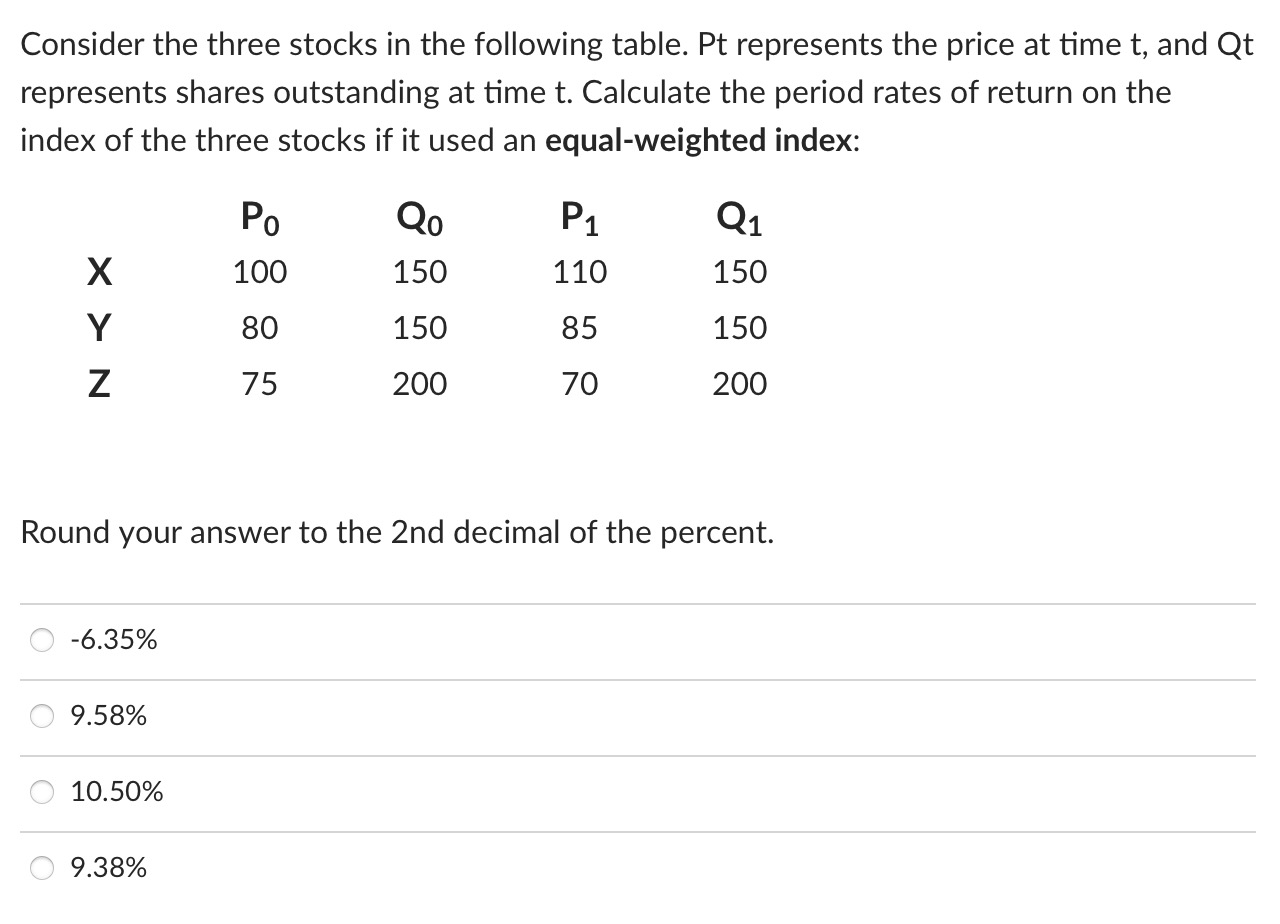
Task: Click the value 110 for stock X
Action: tap(579, 271)
